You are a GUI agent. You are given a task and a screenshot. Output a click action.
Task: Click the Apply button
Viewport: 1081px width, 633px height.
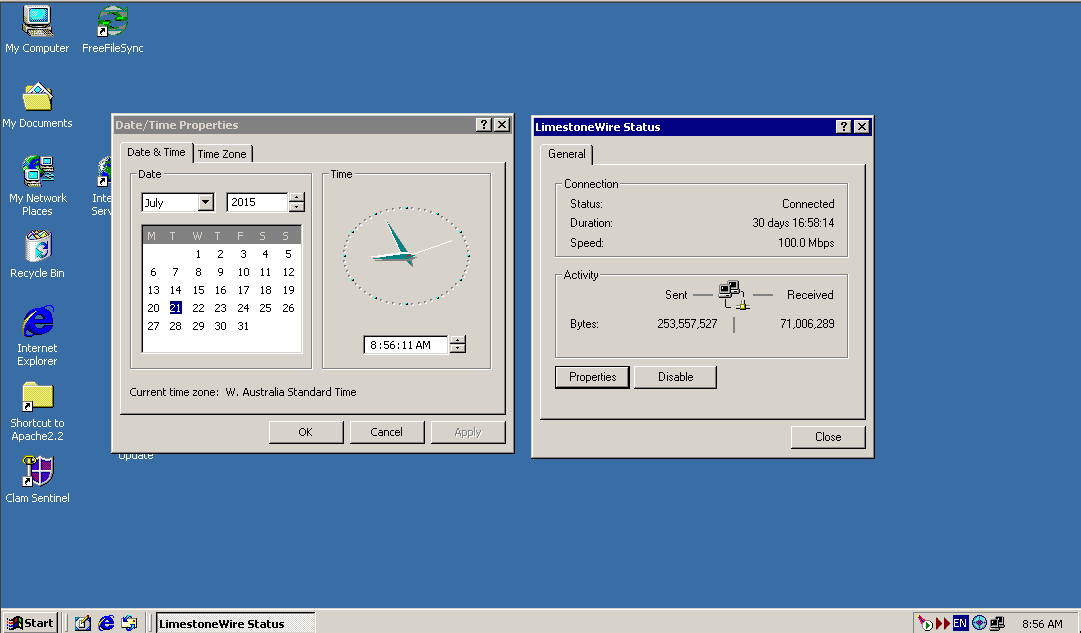point(467,432)
